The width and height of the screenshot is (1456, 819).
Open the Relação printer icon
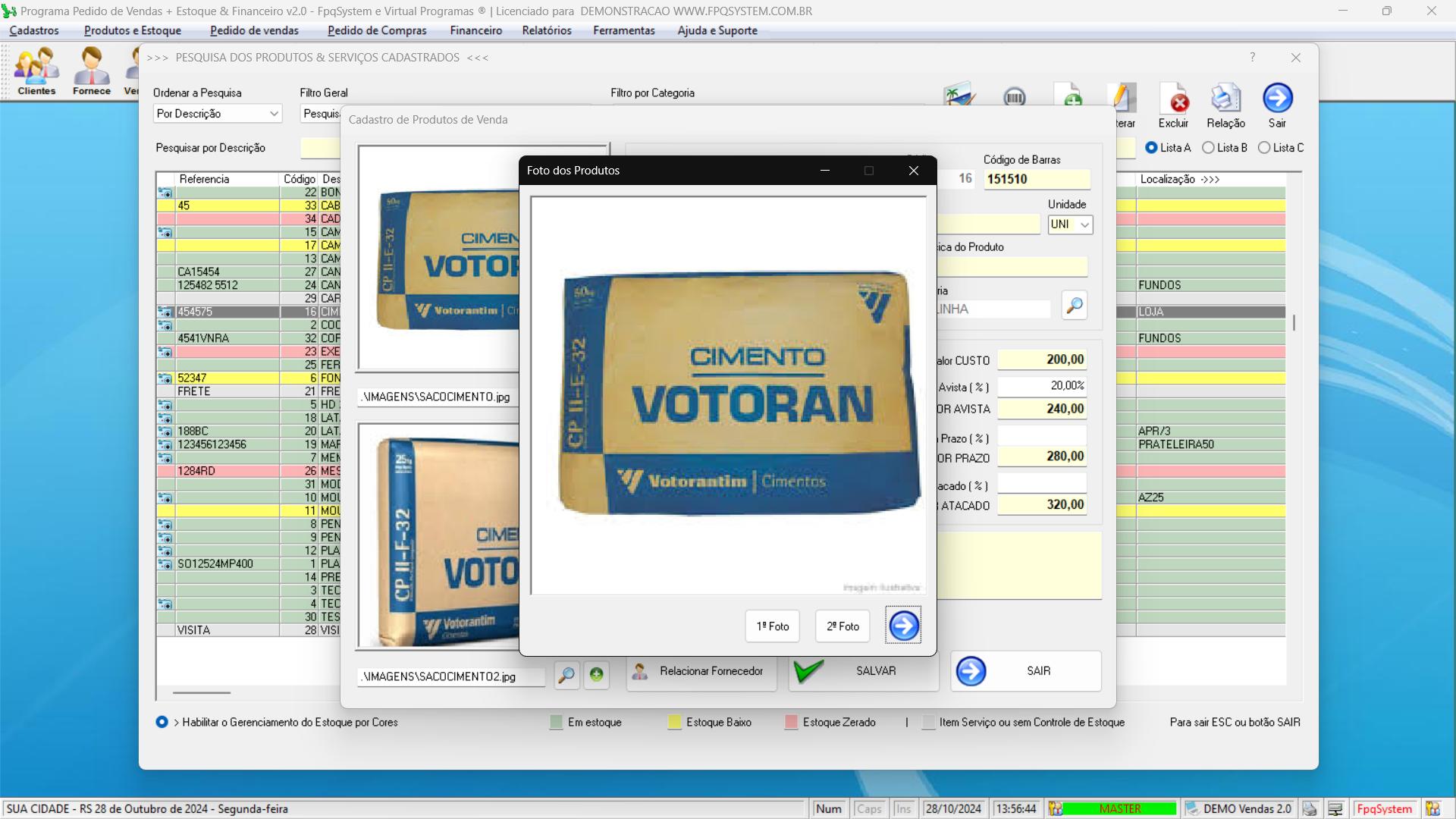(x=1225, y=98)
